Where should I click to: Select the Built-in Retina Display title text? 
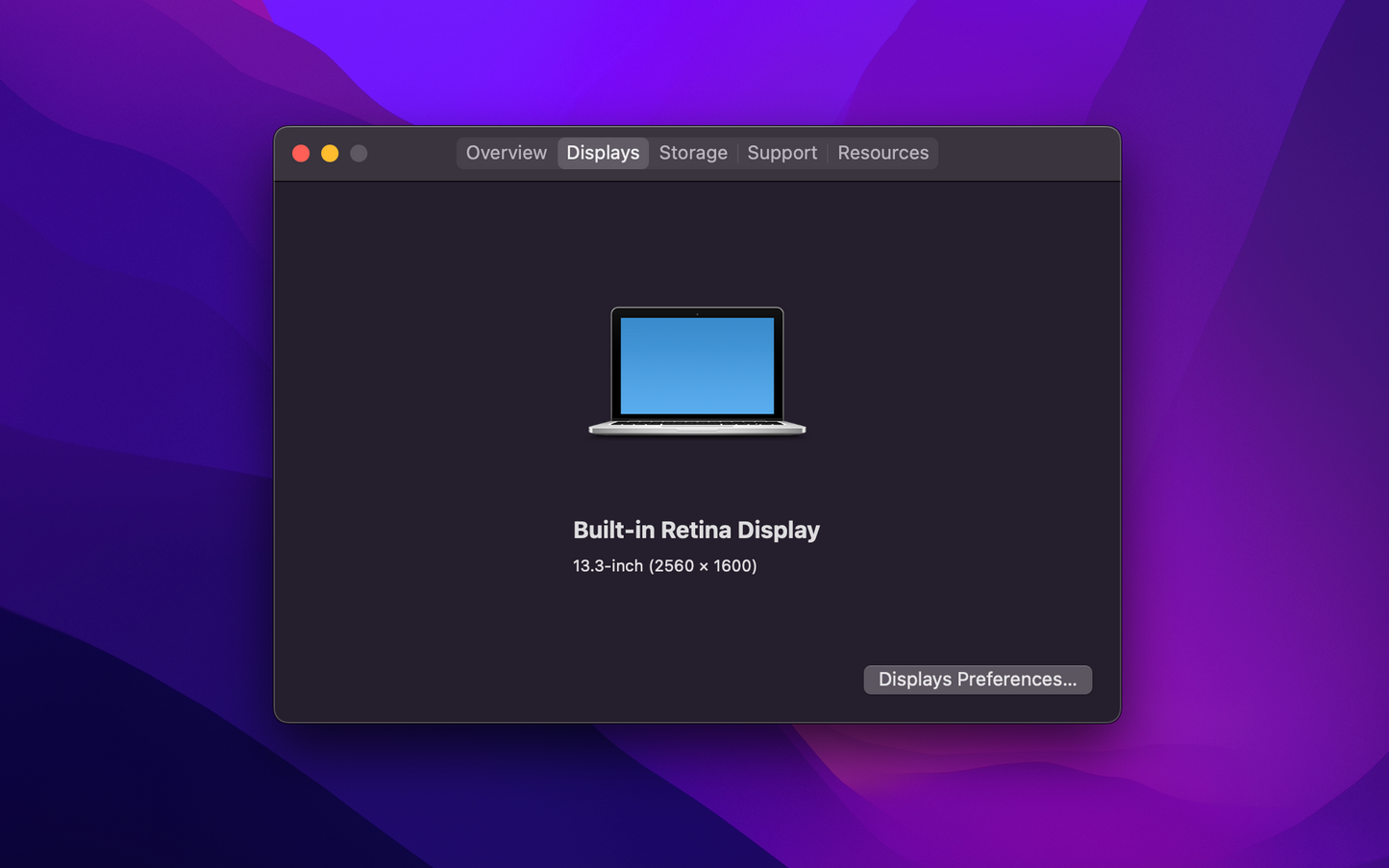point(697,530)
